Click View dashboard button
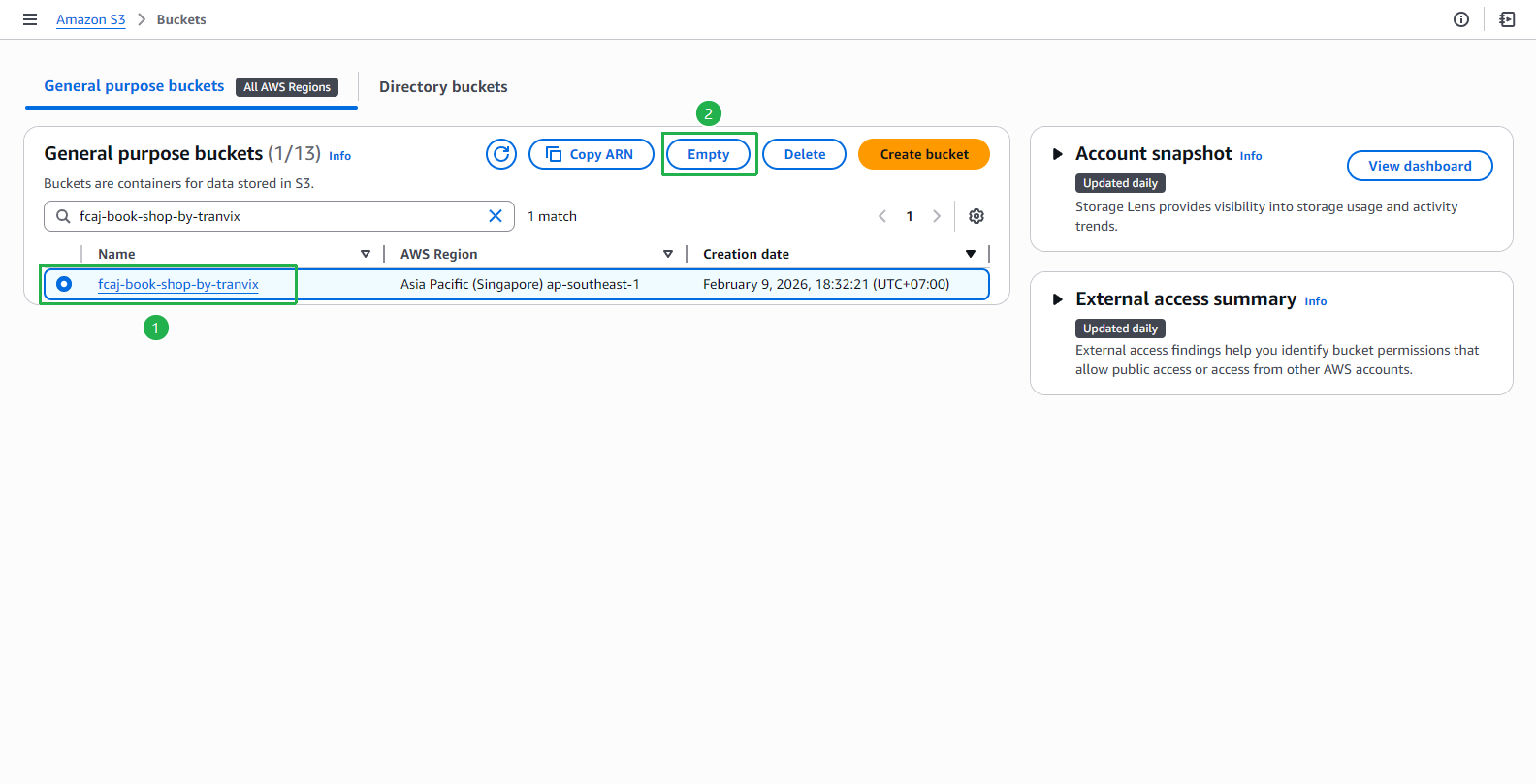Viewport: 1536px width, 784px height. point(1420,166)
